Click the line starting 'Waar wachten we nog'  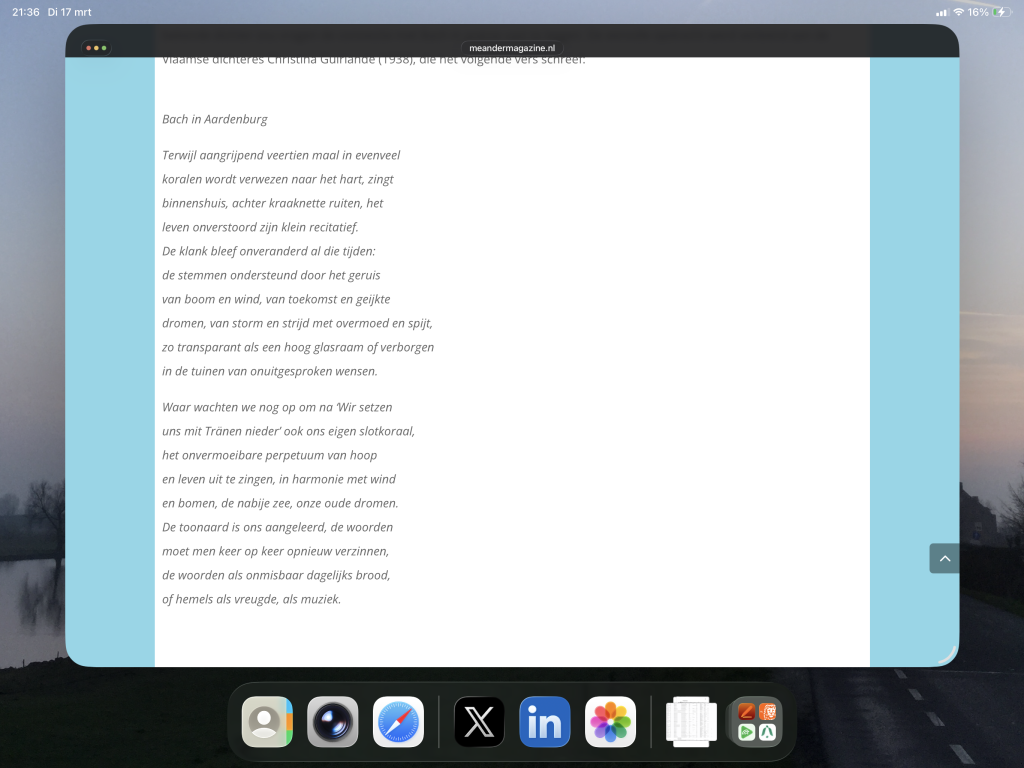(277, 407)
